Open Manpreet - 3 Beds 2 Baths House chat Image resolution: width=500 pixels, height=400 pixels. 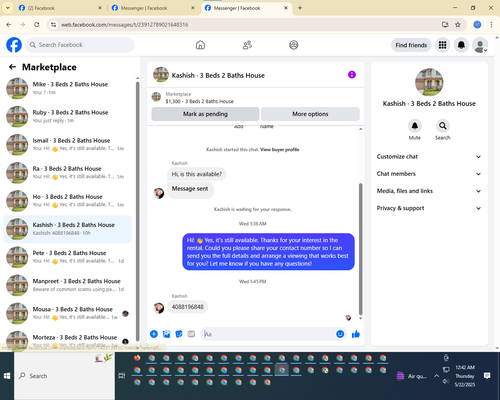(68, 285)
